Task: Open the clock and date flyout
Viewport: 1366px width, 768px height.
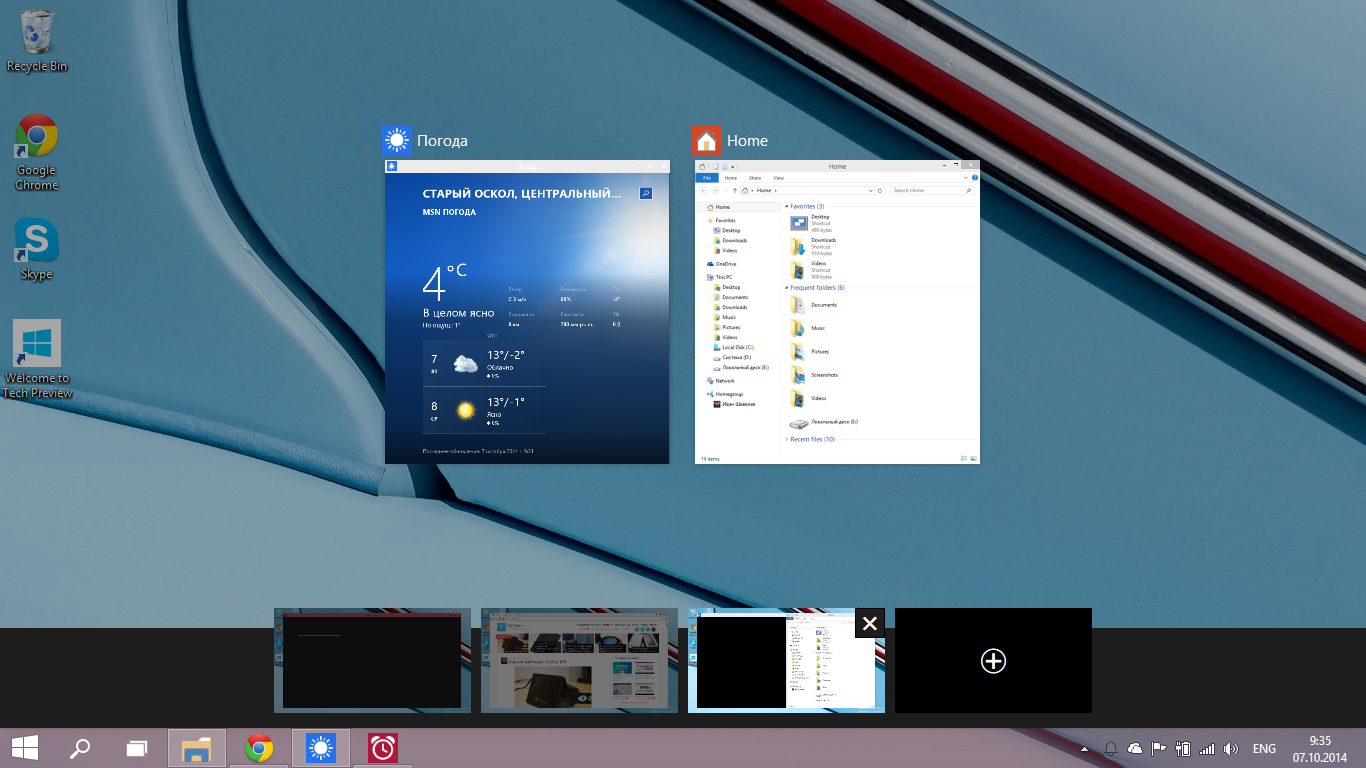Action: pyautogui.click(x=1320, y=748)
